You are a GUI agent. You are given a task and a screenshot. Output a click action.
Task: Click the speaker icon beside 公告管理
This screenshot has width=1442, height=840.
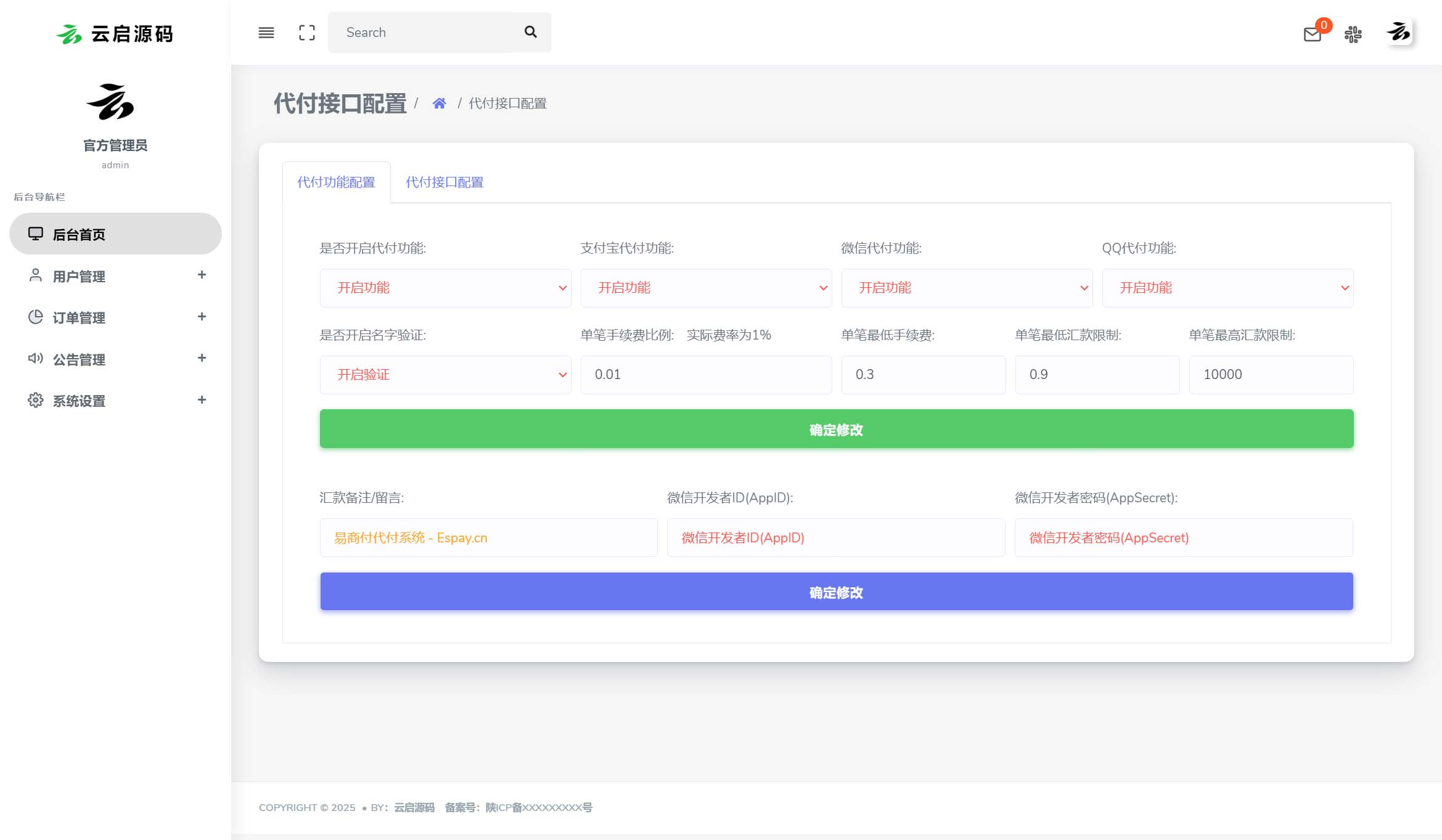coord(35,359)
